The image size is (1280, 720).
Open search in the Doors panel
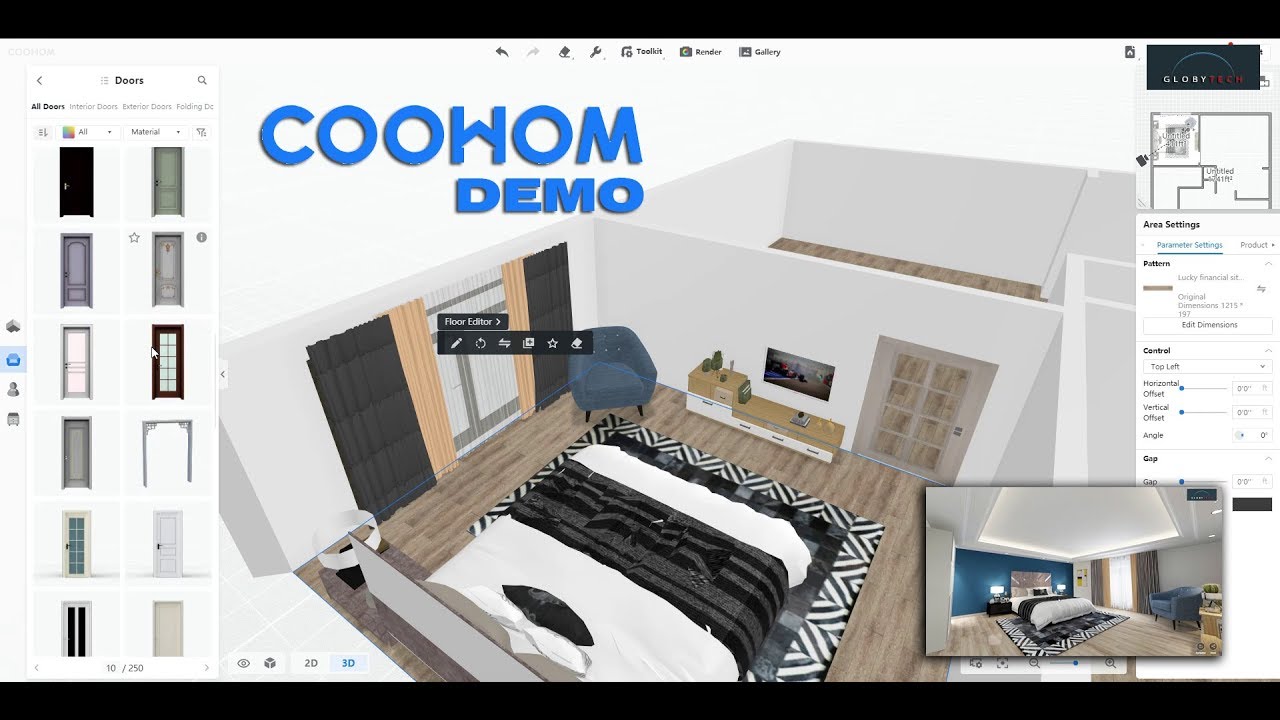pos(202,80)
